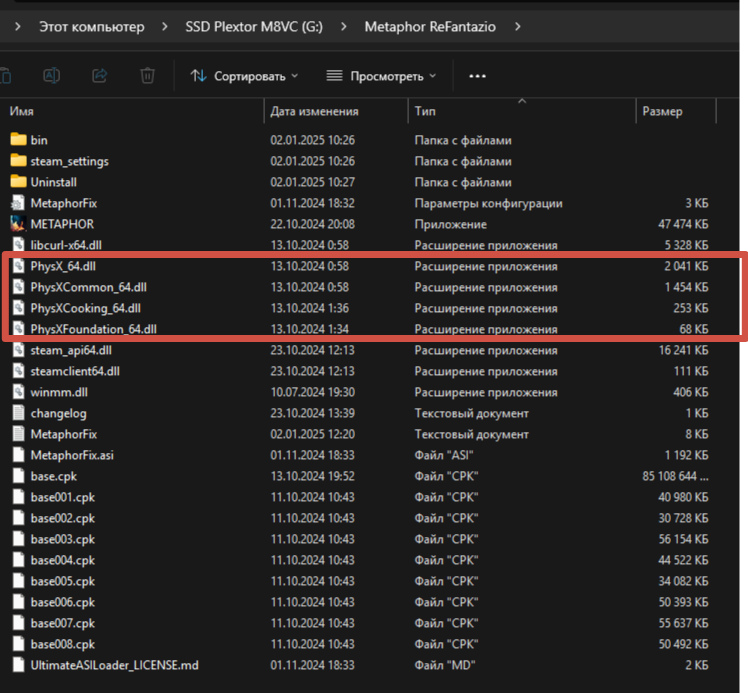Sort by the Дата изменения column header
Image resolution: width=748 pixels, height=693 pixels.
[x=314, y=111]
